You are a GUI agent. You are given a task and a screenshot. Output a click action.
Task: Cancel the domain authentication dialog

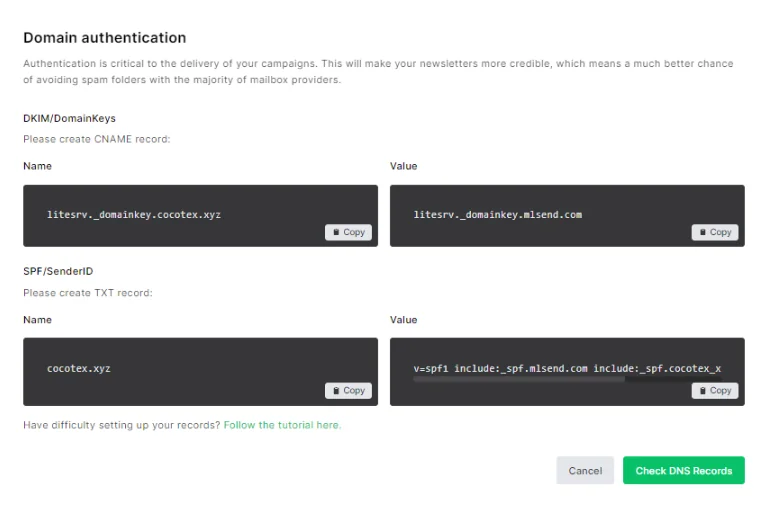pyautogui.click(x=585, y=470)
